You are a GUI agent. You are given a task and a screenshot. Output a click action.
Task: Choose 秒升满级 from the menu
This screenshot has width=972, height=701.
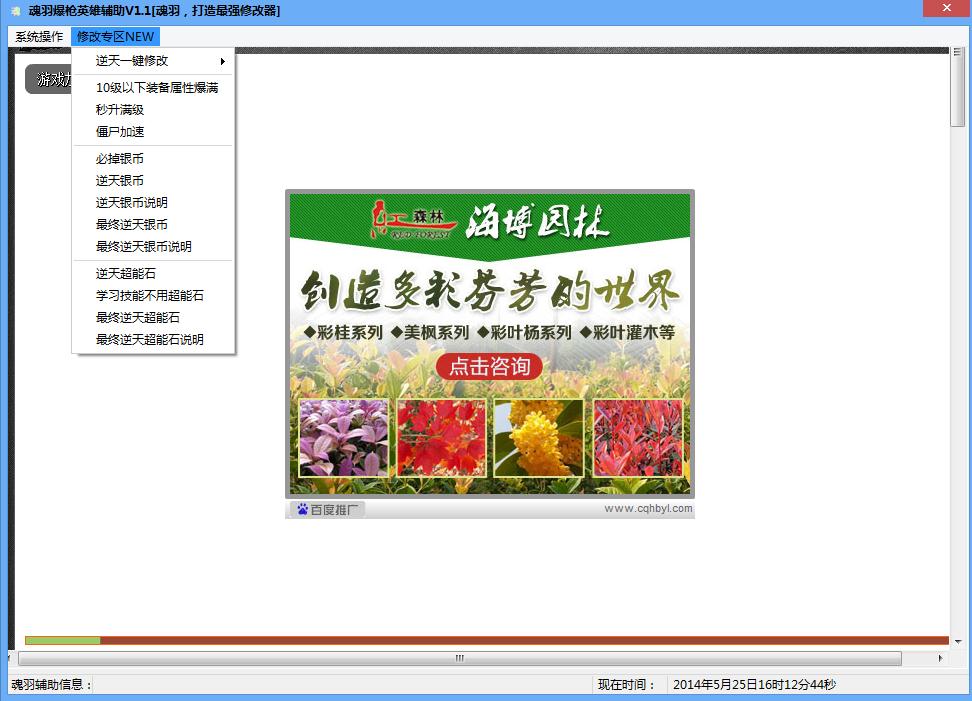[153, 110]
